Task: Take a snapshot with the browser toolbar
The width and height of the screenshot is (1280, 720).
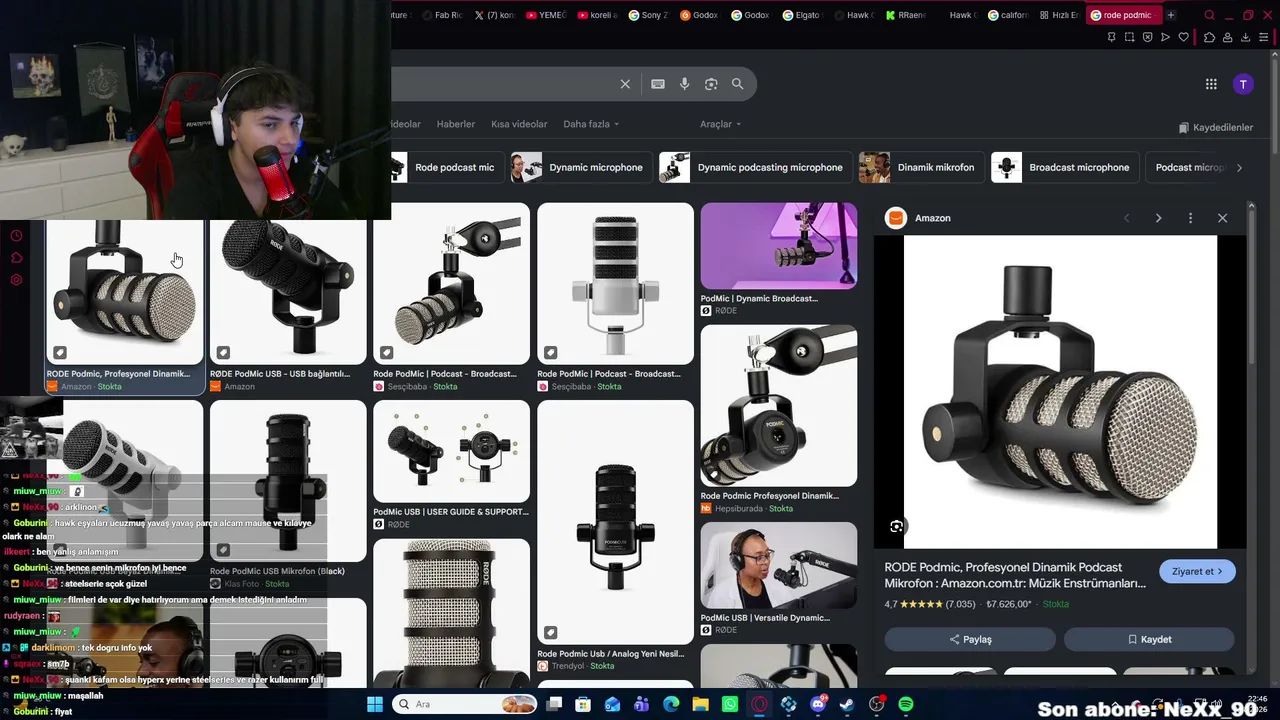Action: pos(1129,37)
